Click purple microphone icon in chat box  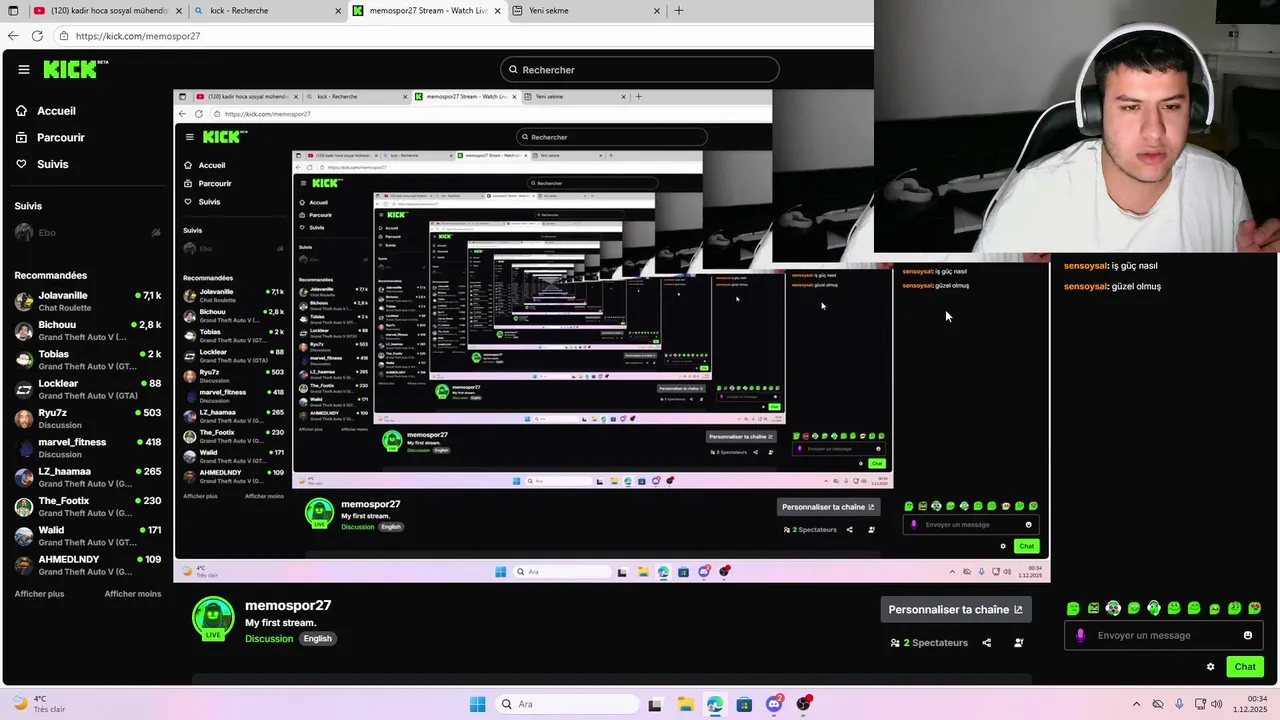1080,635
